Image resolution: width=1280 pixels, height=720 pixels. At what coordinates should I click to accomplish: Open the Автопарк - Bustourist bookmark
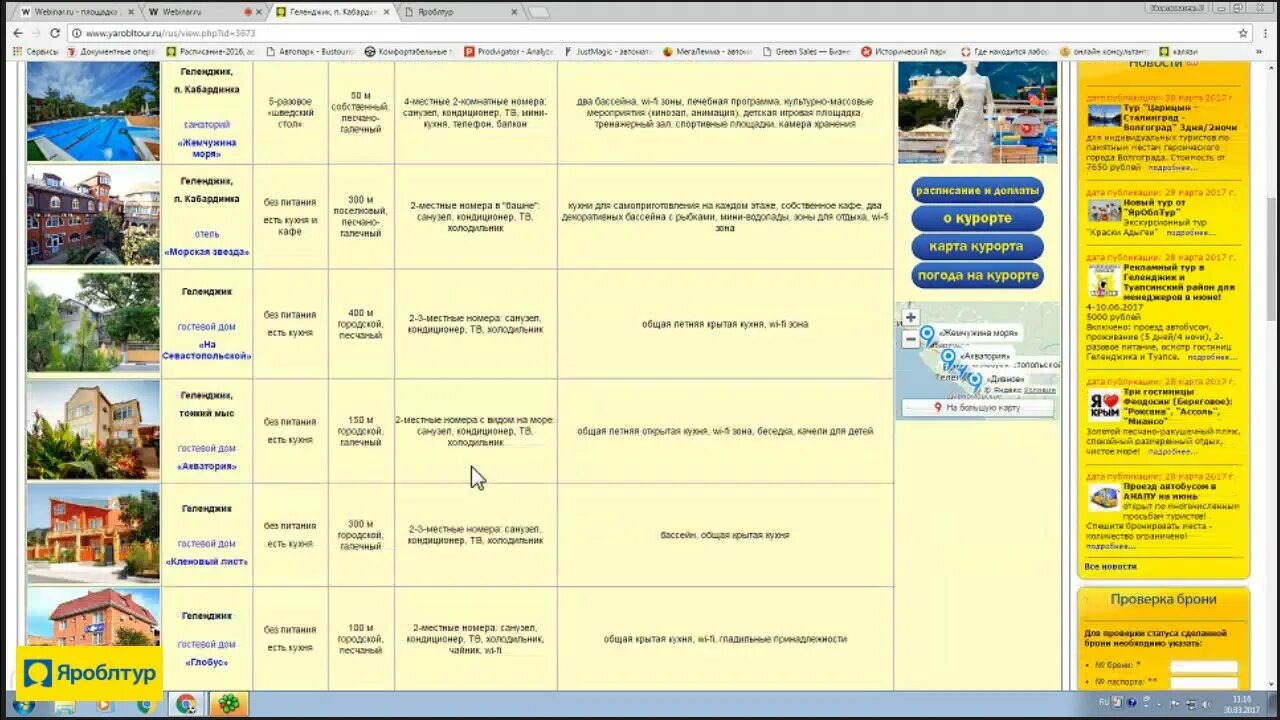tap(310, 51)
